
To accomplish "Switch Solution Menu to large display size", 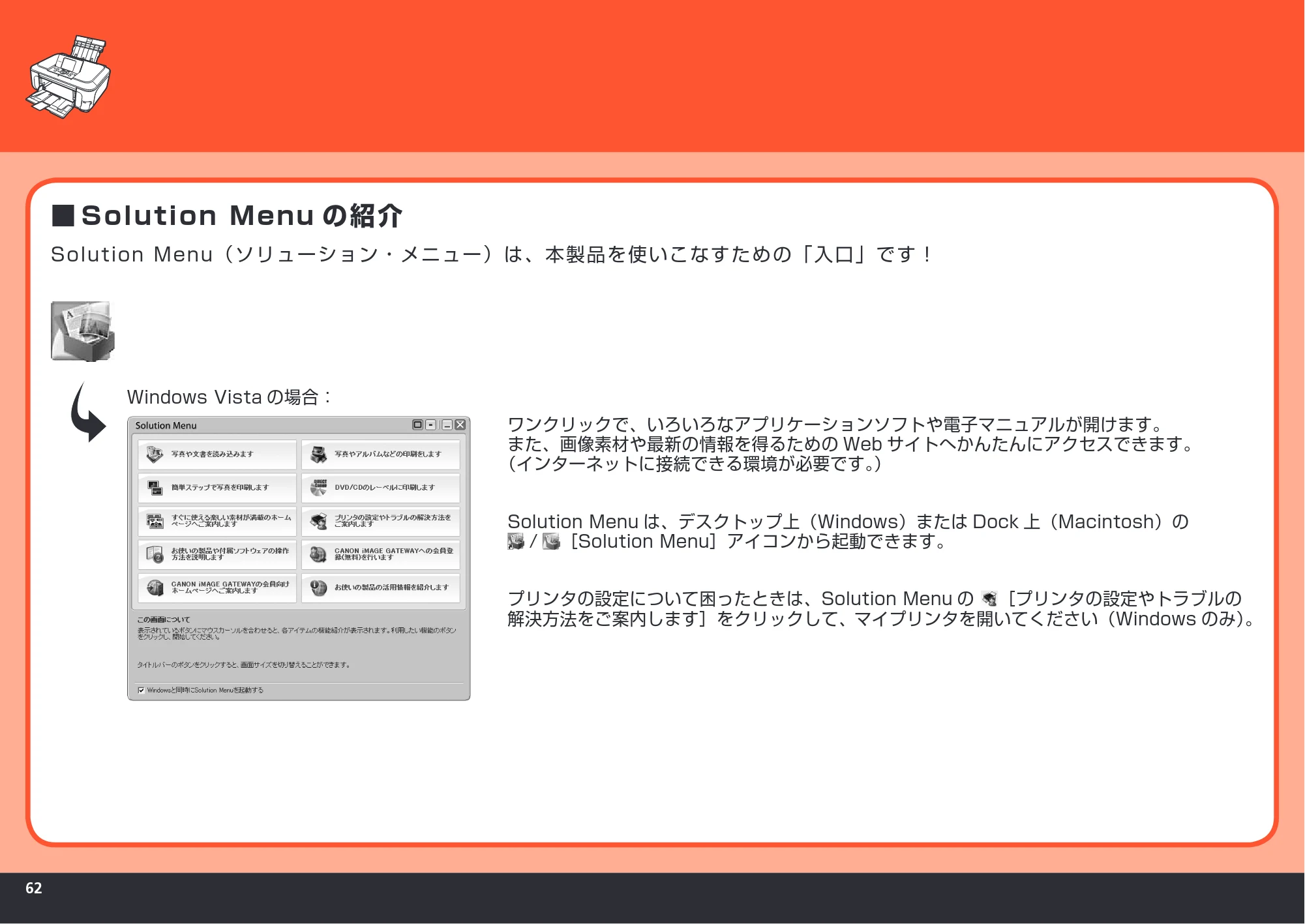I will 417,425.
